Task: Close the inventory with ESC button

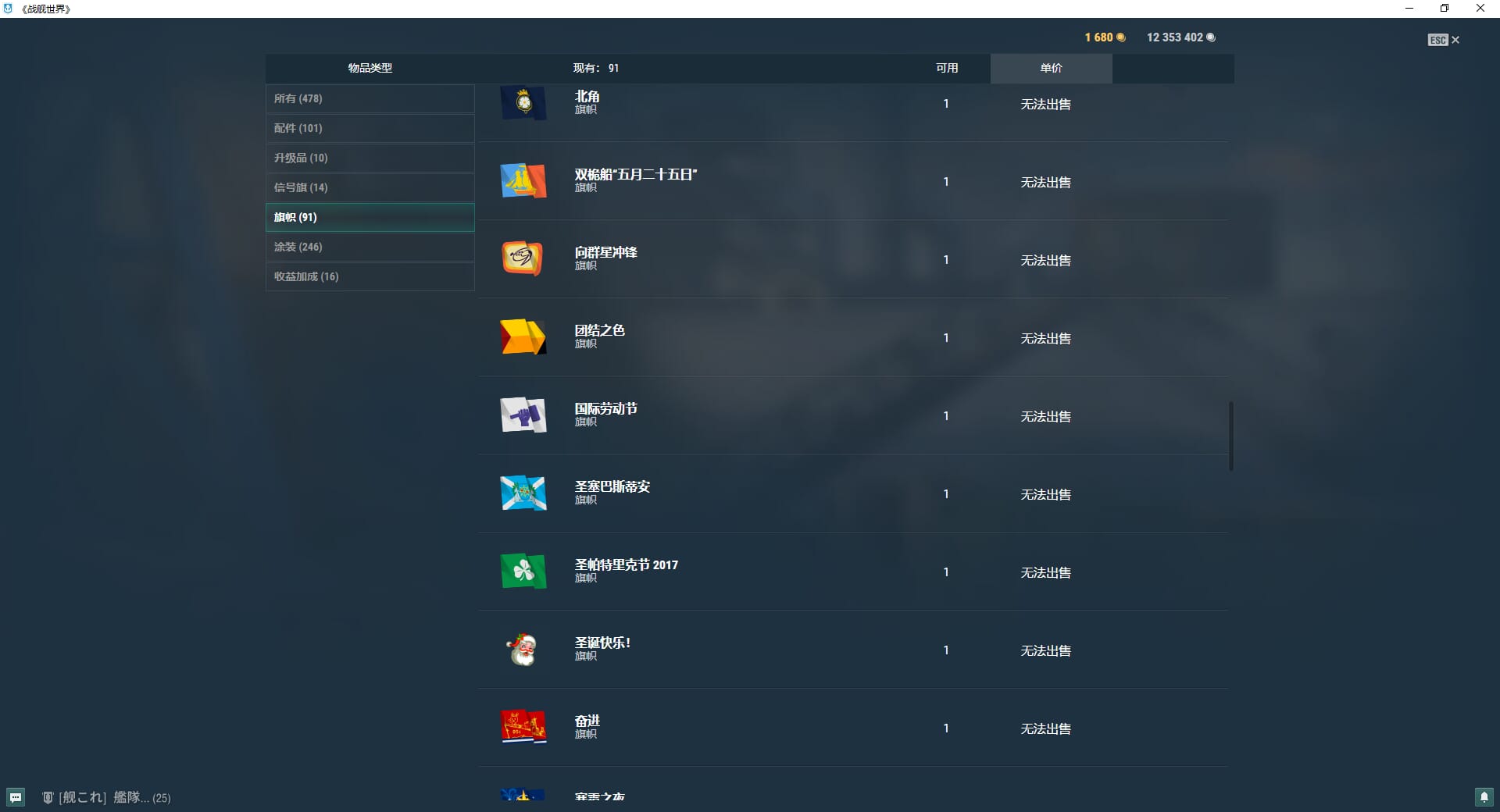Action: pos(1443,40)
